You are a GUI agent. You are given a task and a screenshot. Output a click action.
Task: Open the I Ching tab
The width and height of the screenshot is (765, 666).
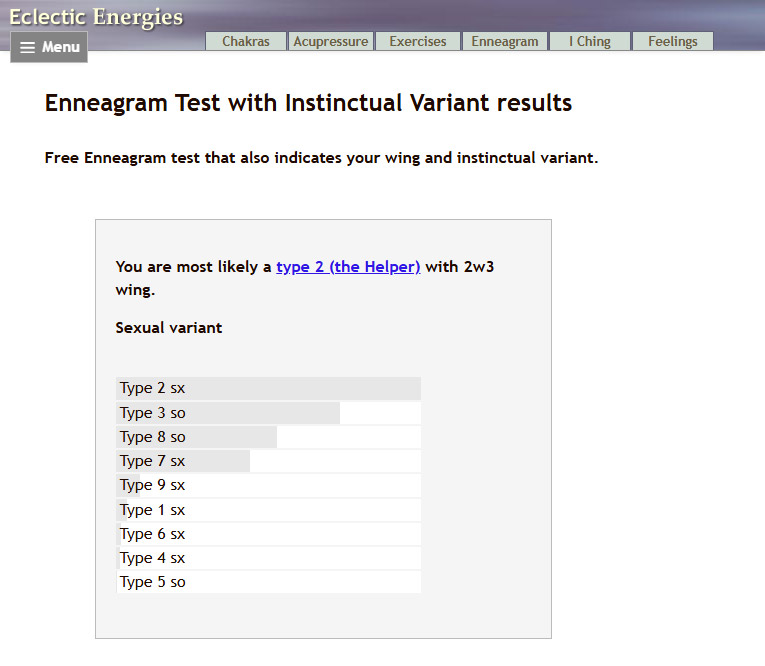coord(589,41)
